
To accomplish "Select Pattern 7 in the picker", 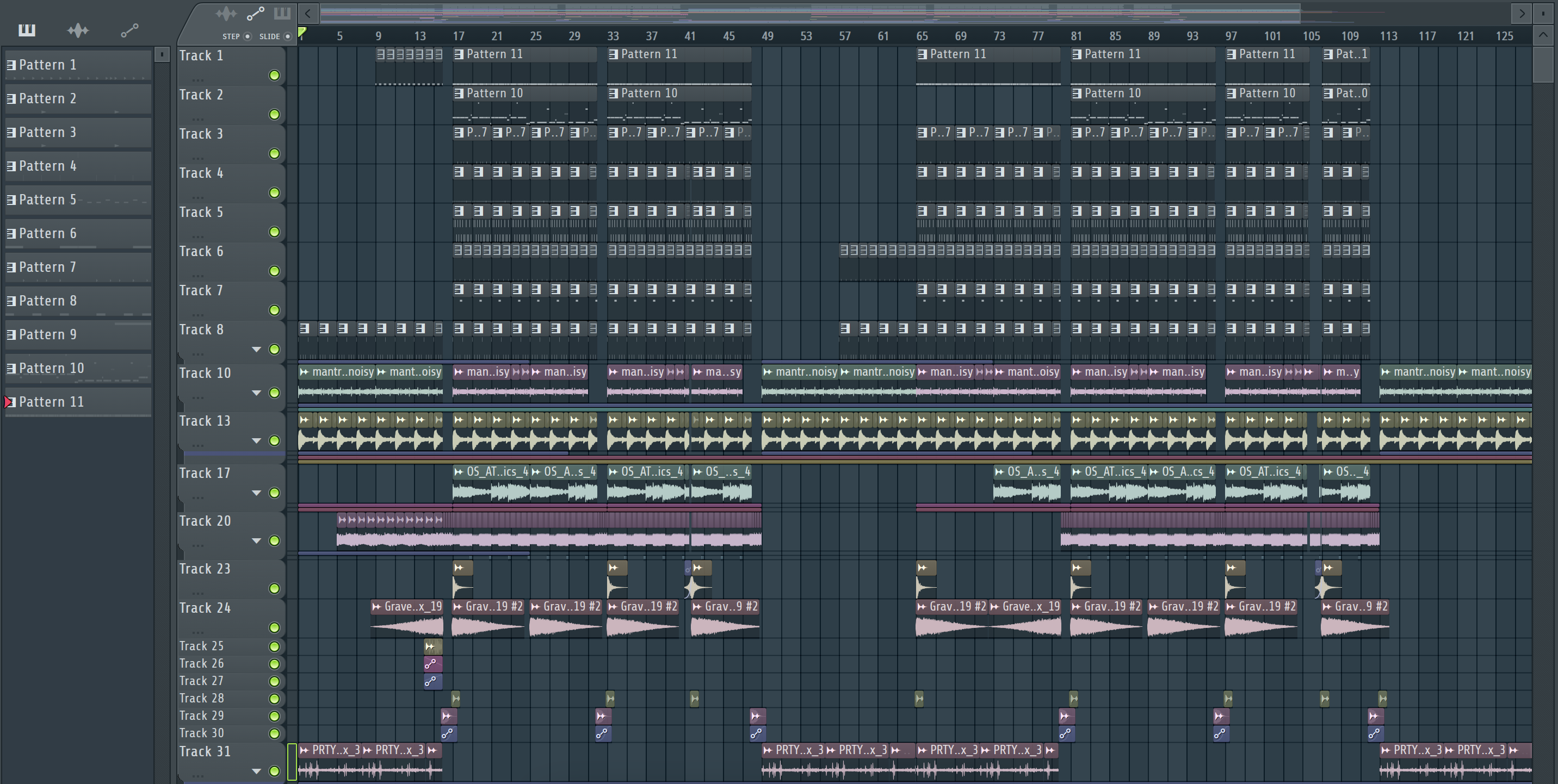I will pos(79,267).
